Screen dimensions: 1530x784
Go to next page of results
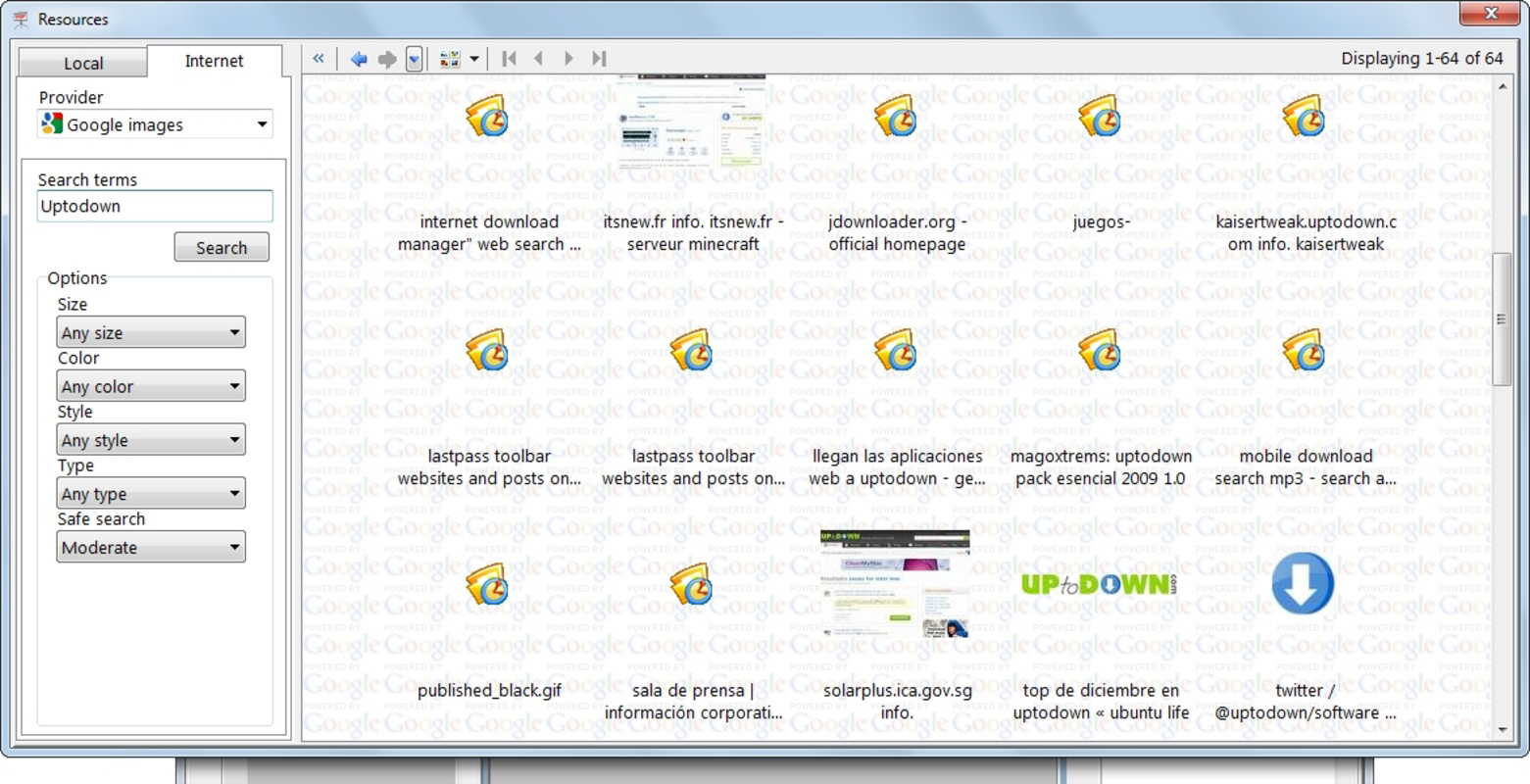pyautogui.click(x=568, y=59)
